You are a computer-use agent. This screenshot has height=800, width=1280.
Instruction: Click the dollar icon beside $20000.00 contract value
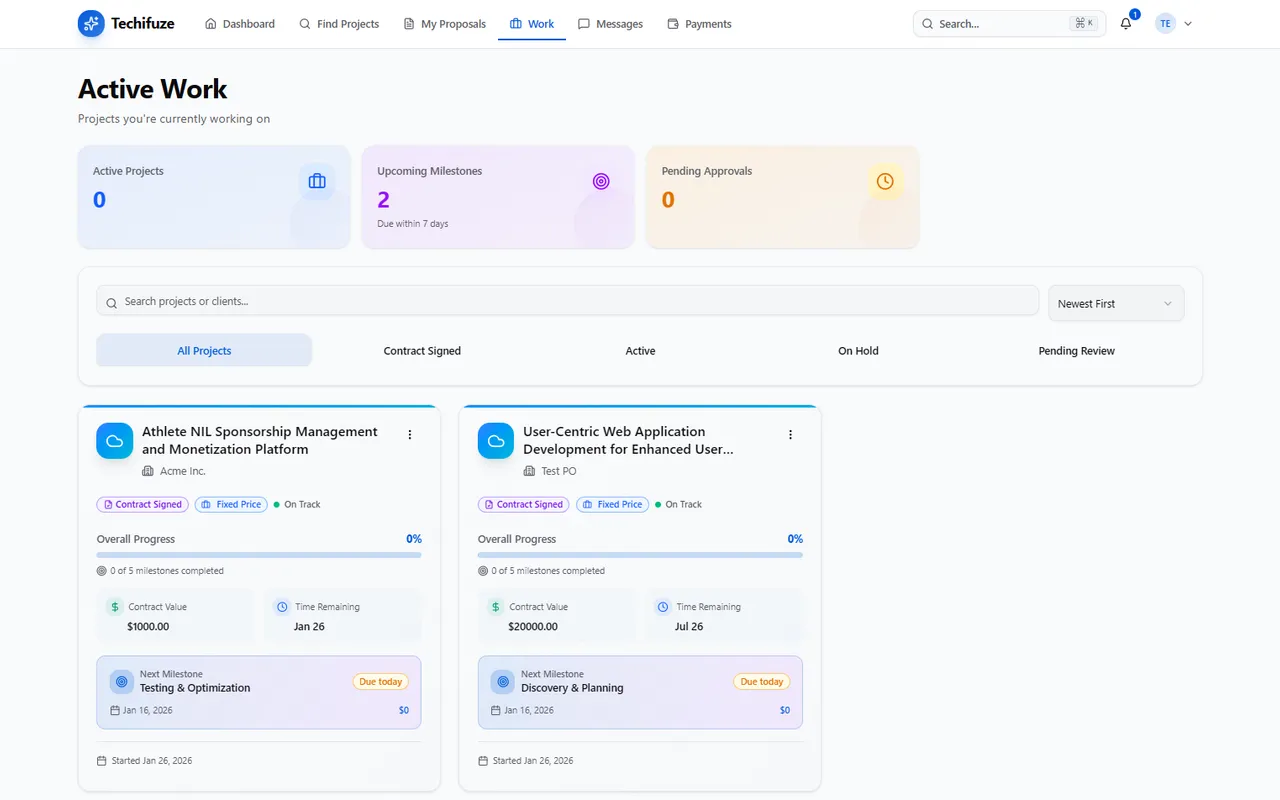pyautogui.click(x=496, y=607)
